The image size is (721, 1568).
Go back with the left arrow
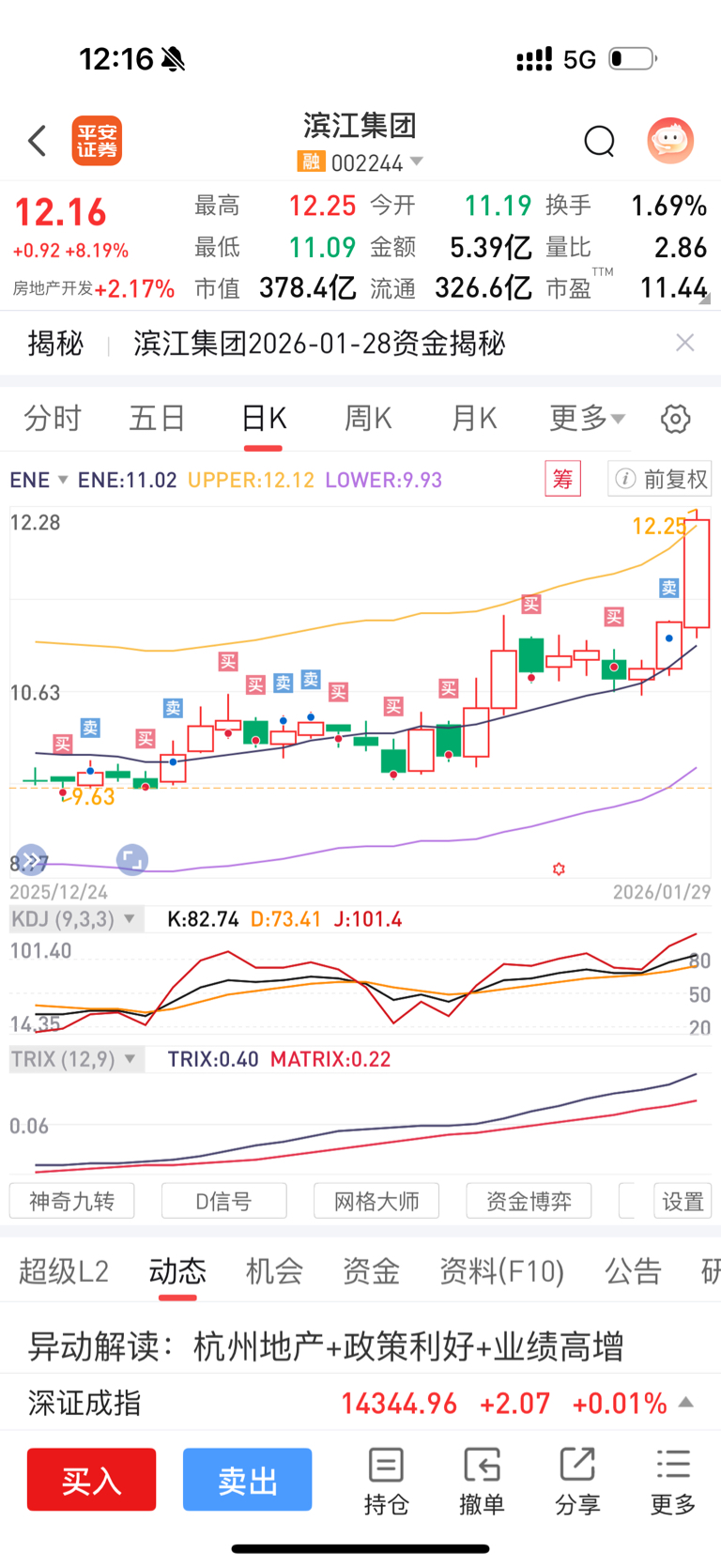coord(38,142)
